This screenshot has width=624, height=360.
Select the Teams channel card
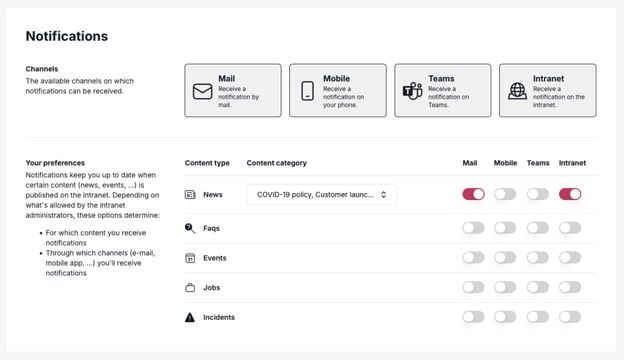point(443,90)
